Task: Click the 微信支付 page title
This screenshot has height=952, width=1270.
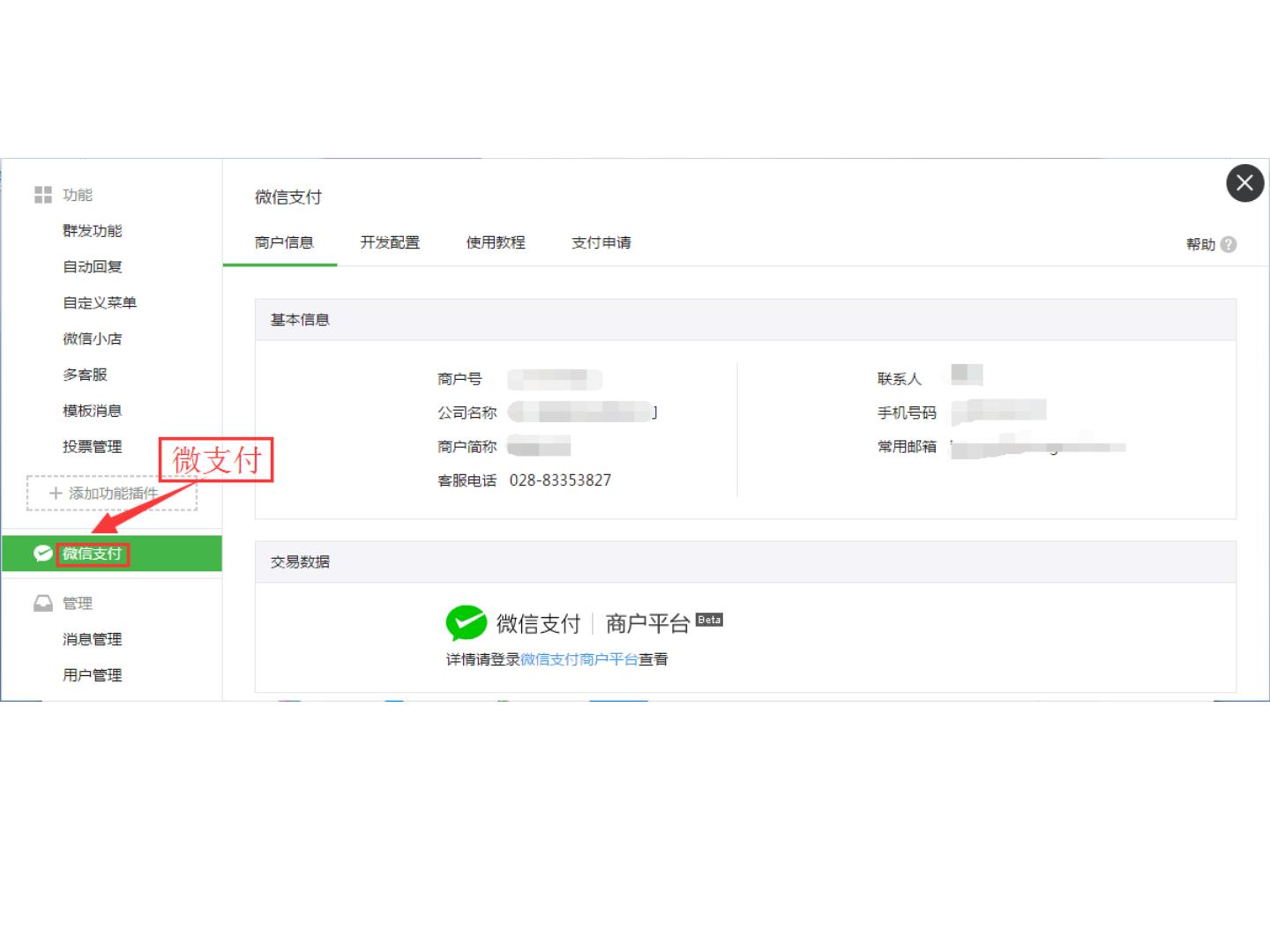Action: click(288, 197)
